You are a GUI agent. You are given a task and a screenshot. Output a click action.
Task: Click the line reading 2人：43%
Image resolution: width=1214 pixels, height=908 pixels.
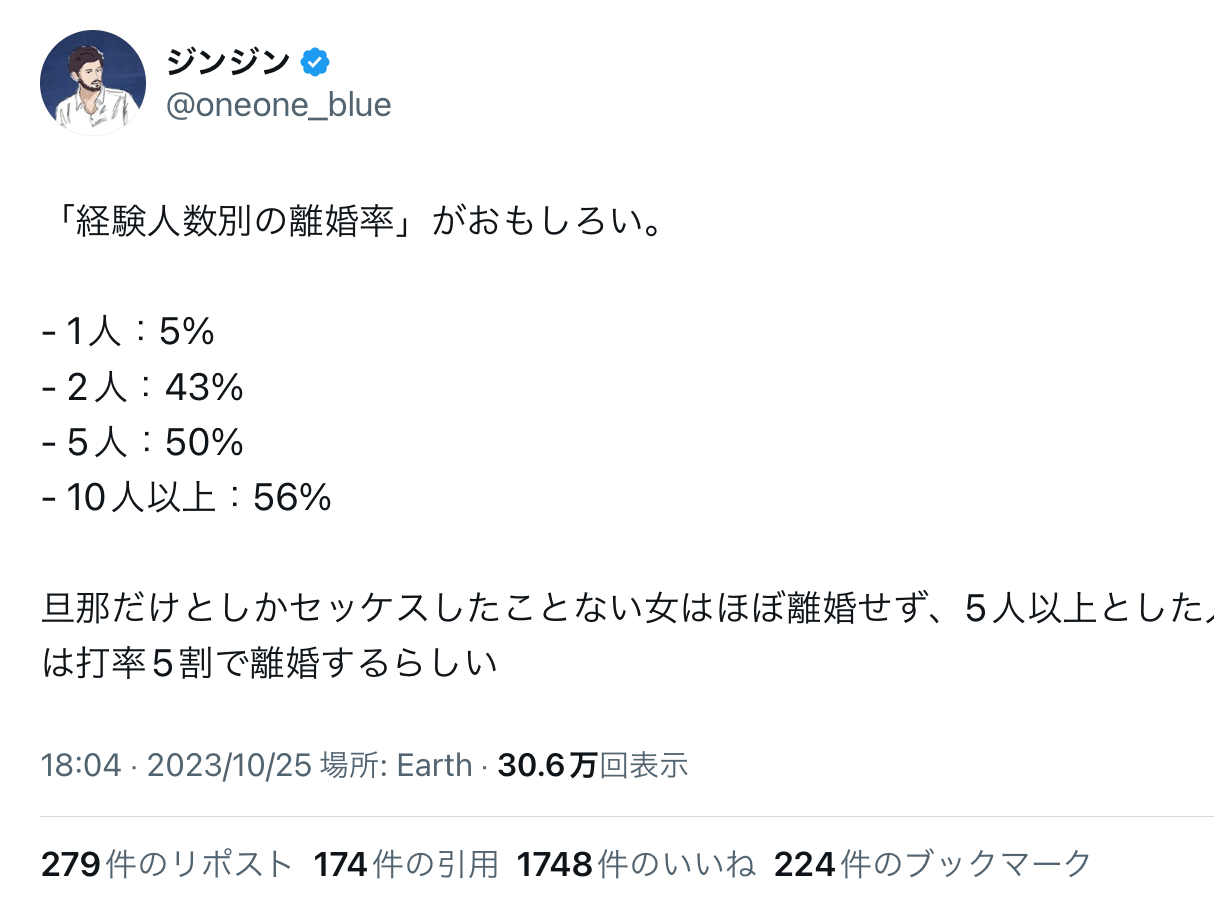click(144, 387)
